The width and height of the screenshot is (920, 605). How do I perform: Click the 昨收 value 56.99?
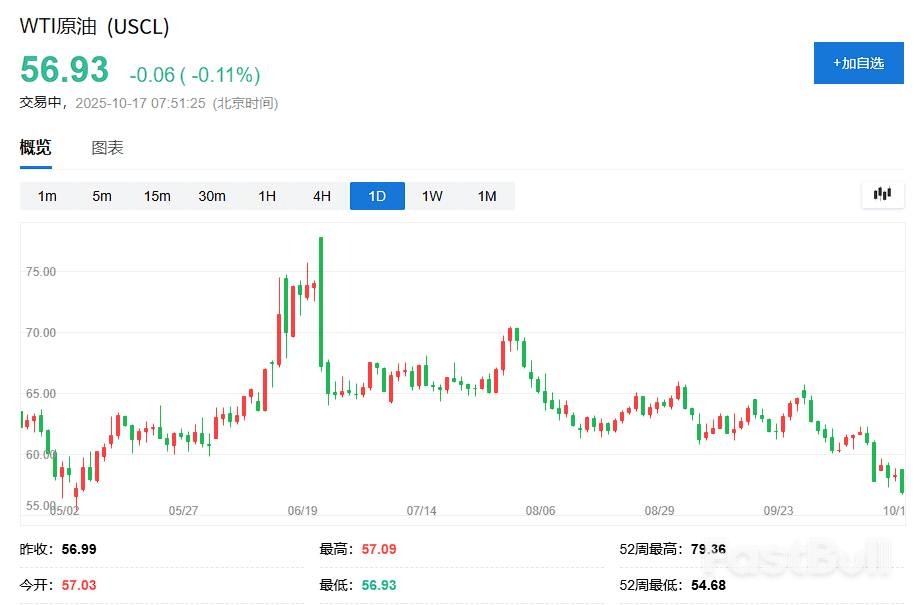pos(76,548)
